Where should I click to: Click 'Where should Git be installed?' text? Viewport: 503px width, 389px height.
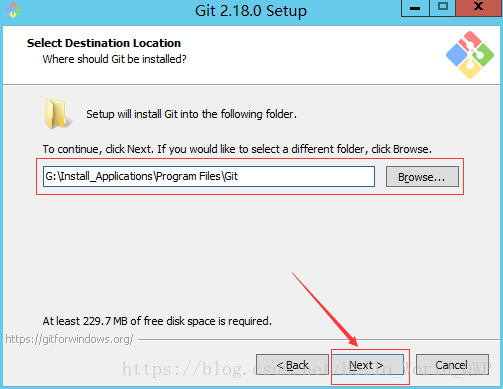click(114, 59)
